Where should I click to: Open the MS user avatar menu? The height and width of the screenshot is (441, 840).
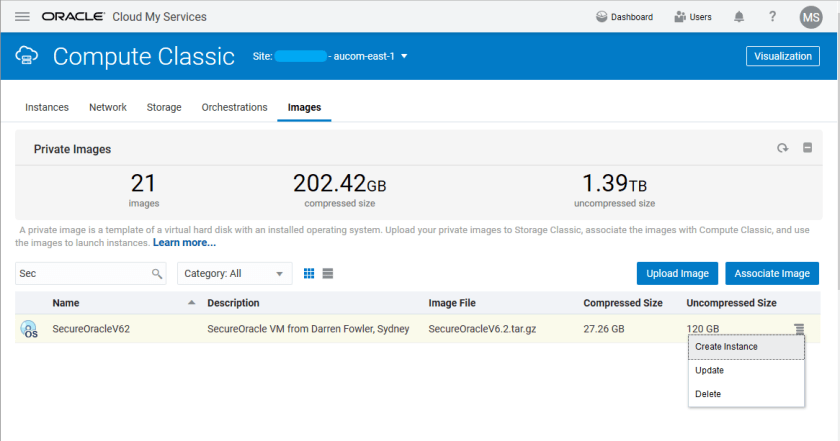[810, 17]
